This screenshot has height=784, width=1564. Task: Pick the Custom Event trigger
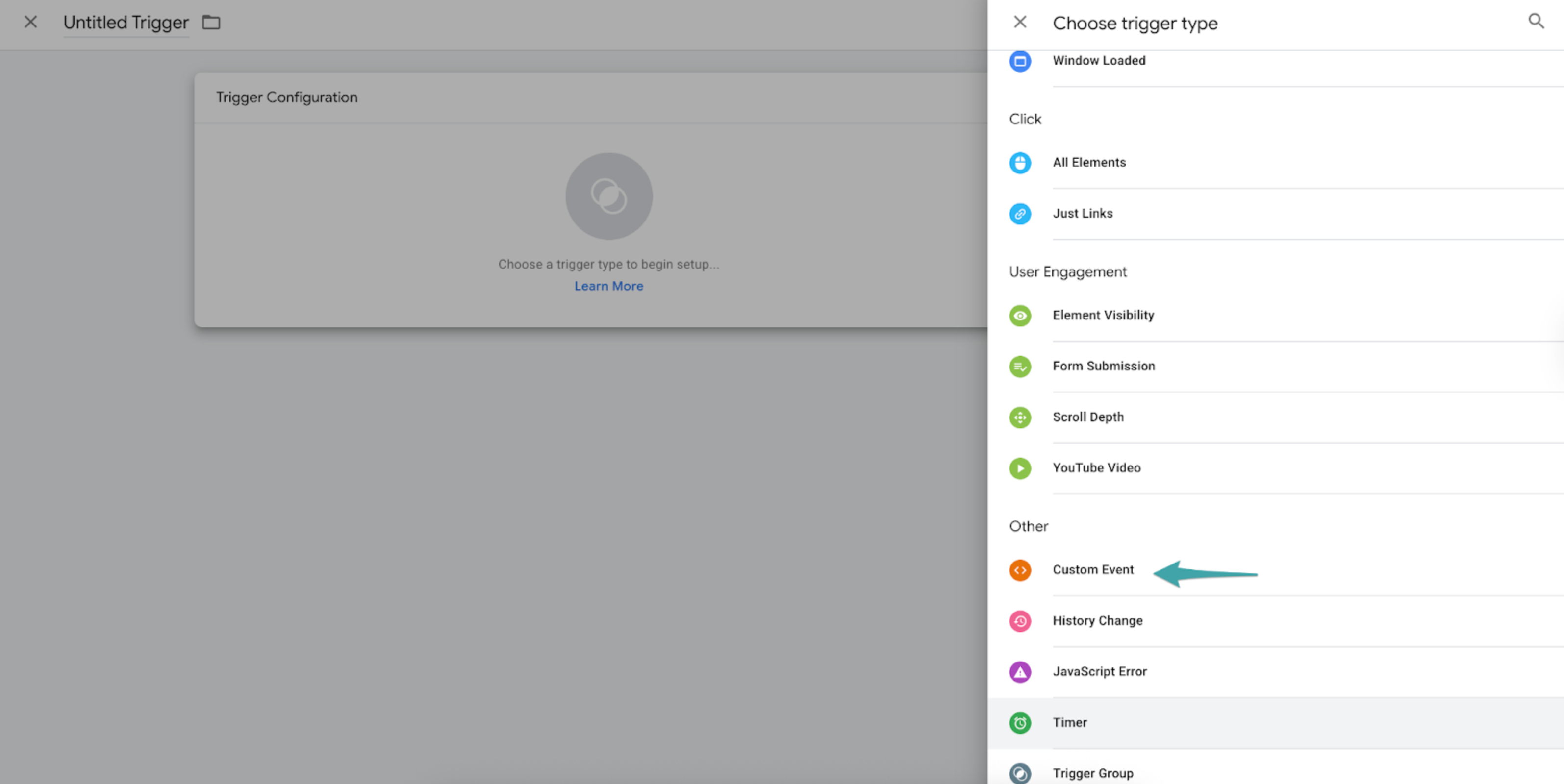[x=1276, y=570]
